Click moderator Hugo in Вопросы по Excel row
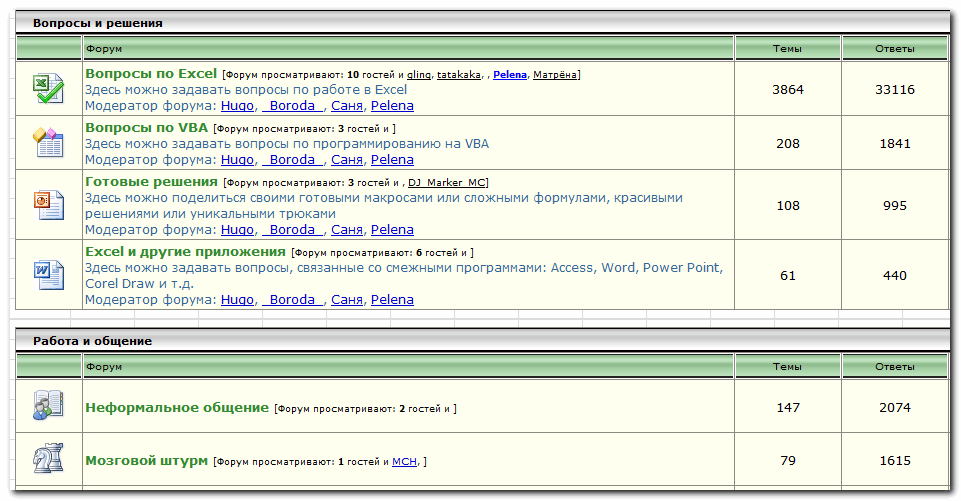Image resolution: width=961 pixels, height=501 pixels. tap(237, 105)
